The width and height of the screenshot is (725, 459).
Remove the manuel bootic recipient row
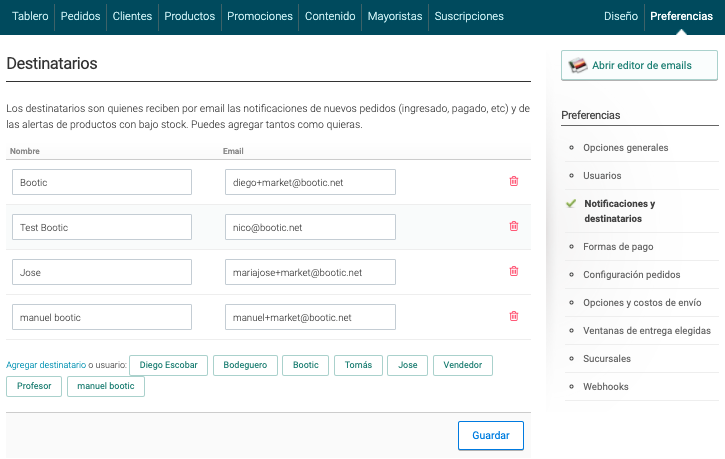514,316
